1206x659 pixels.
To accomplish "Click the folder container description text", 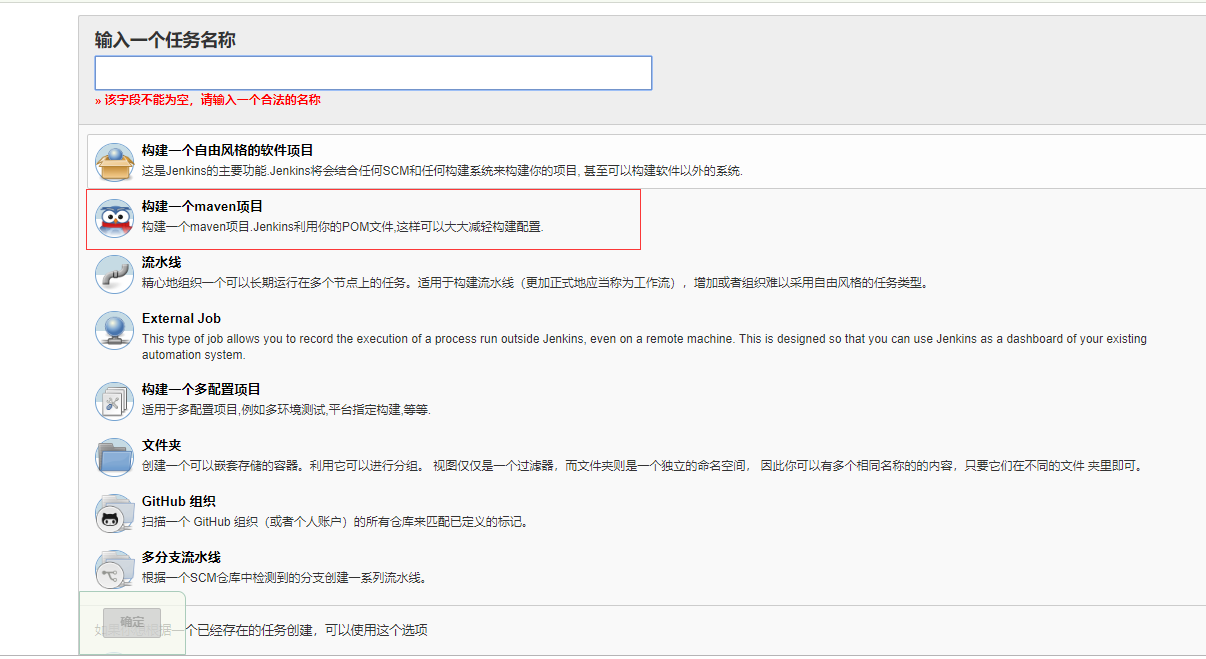I will point(642,466).
